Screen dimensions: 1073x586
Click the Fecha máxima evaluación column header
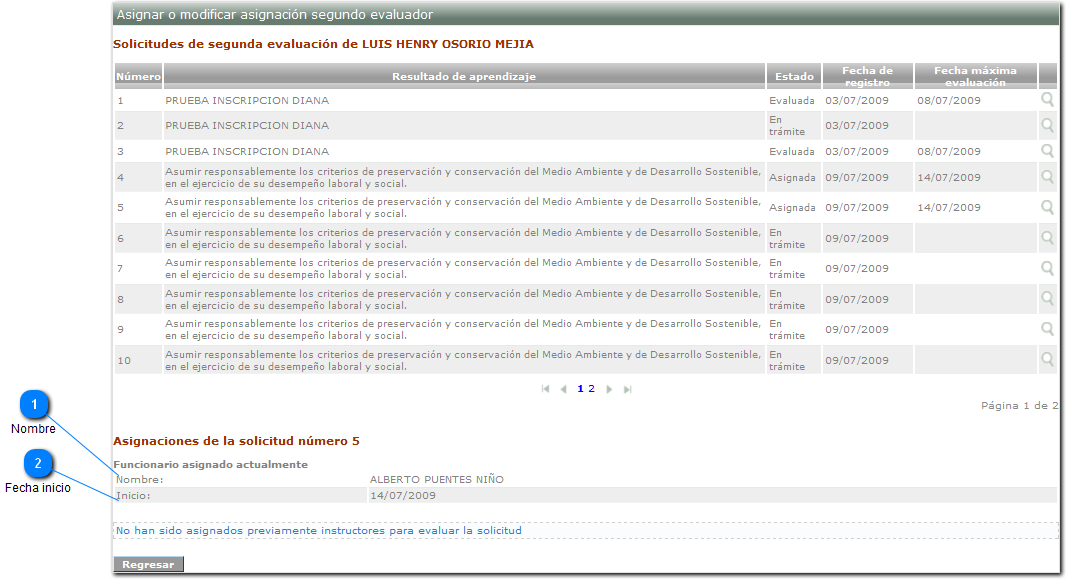(975, 76)
